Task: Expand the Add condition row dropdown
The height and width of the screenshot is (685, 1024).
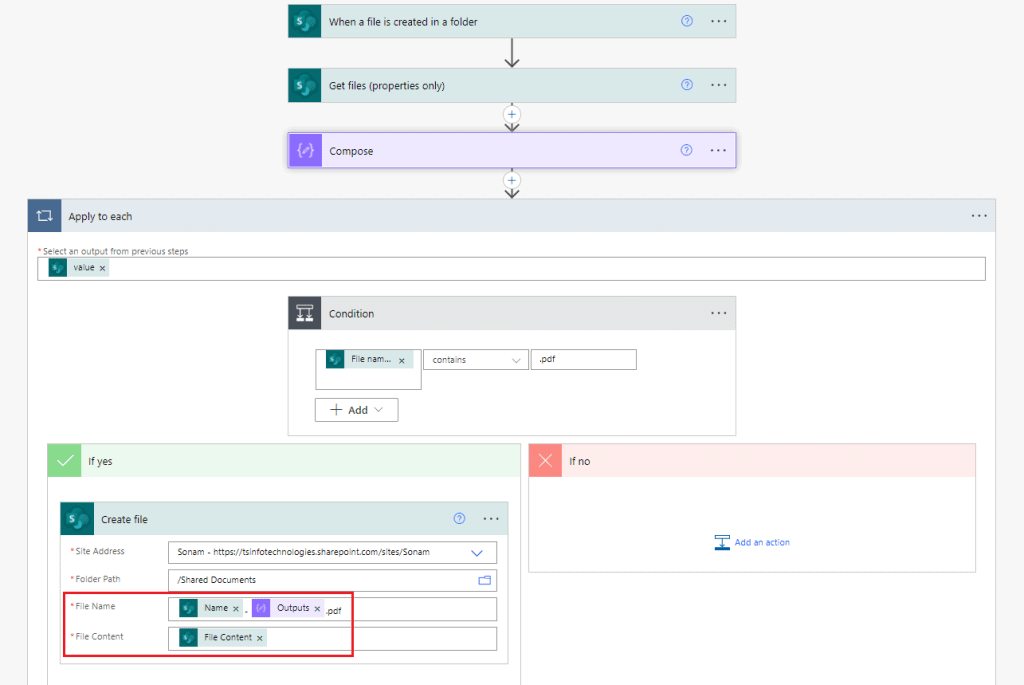Action: pyautogui.click(x=379, y=409)
